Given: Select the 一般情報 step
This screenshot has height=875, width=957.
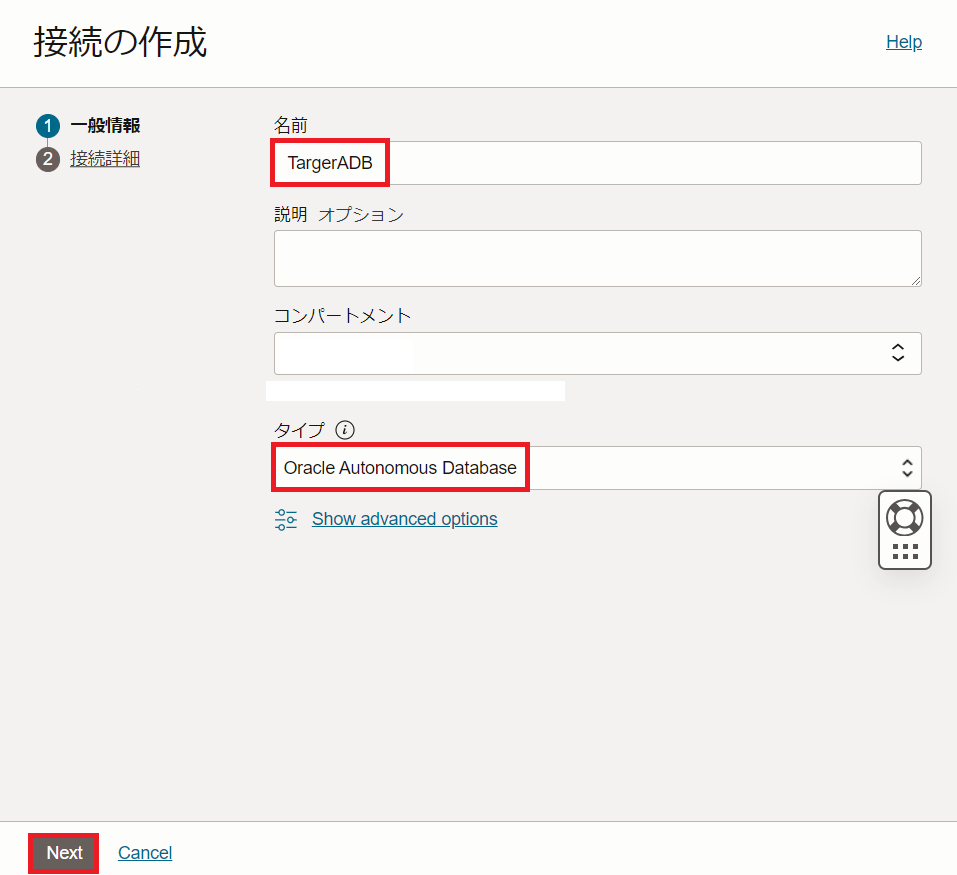Looking at the screenshot, I should (105, 126).
